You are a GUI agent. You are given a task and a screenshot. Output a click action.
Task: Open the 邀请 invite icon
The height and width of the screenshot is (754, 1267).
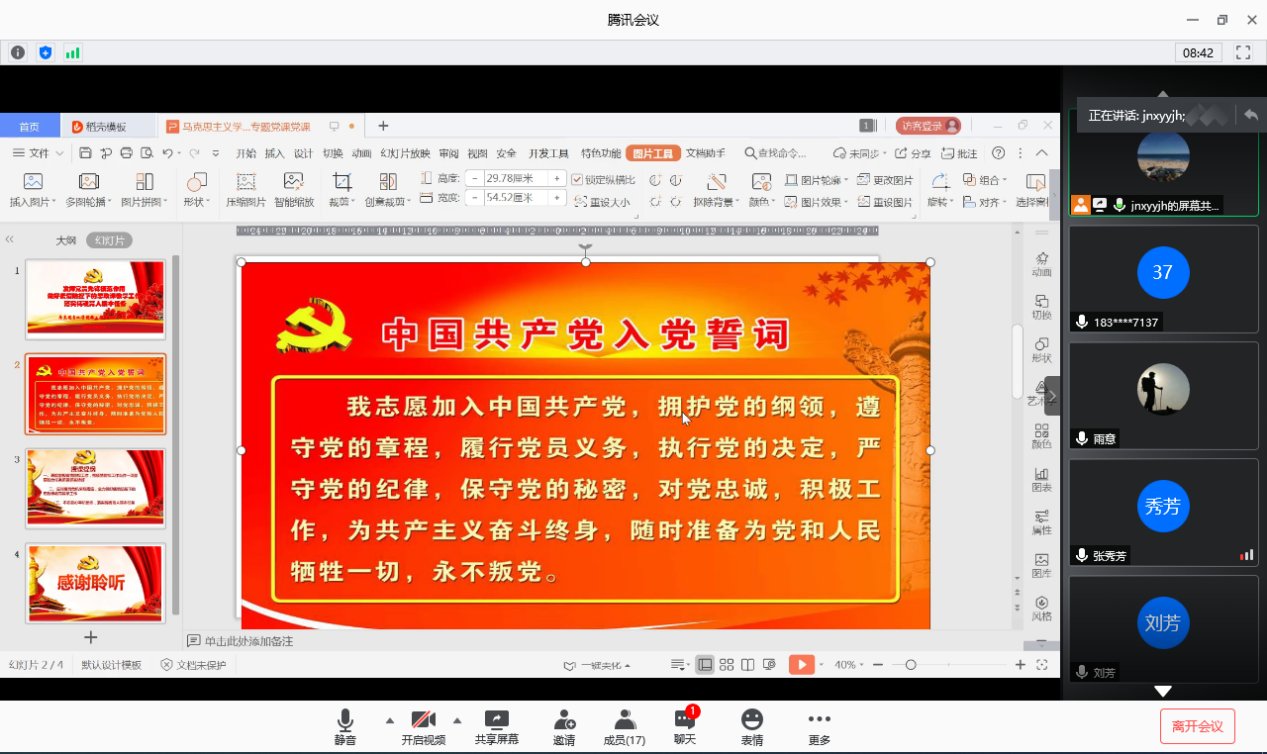(x=564, y=727)
